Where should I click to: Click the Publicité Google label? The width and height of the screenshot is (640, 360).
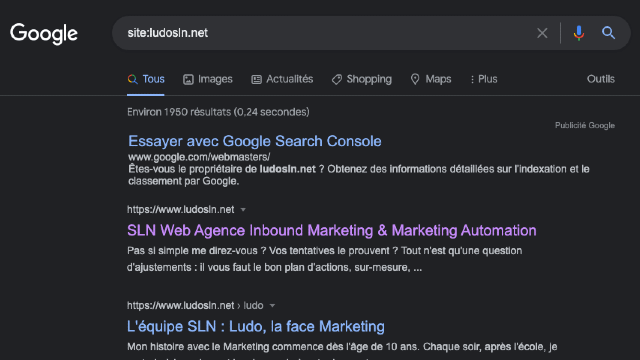pos(584,125)
